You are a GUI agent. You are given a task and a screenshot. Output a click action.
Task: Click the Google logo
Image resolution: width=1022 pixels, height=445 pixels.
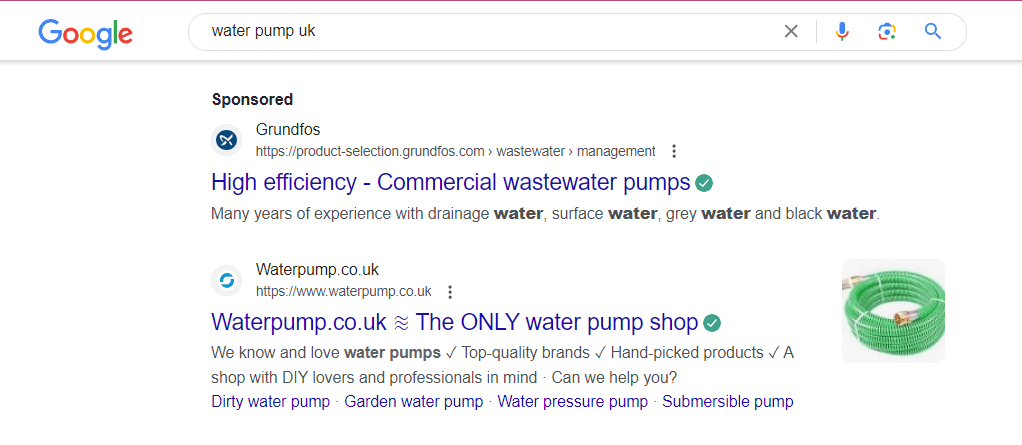[x=85, y=34]
